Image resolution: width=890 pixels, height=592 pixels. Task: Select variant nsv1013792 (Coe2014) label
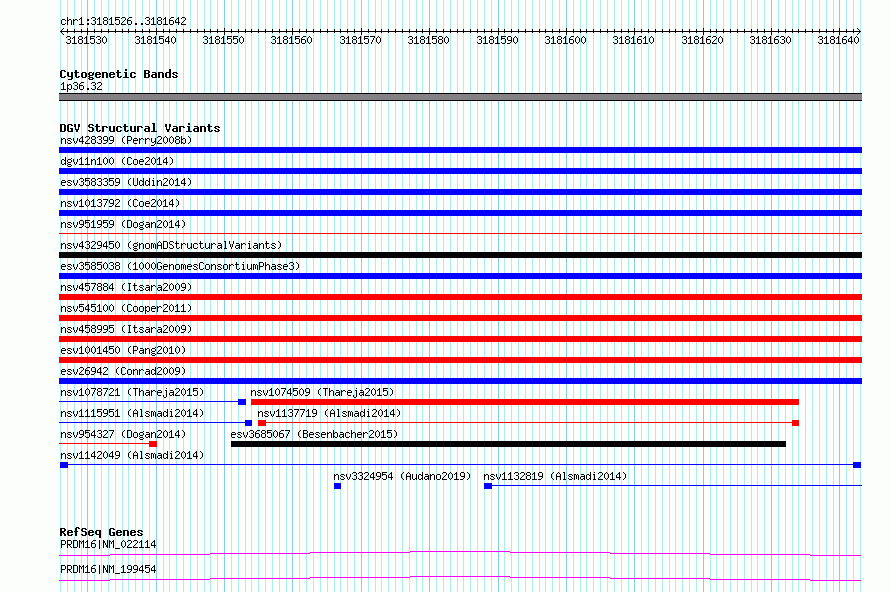pyautogui.click(x=120, y=203)
